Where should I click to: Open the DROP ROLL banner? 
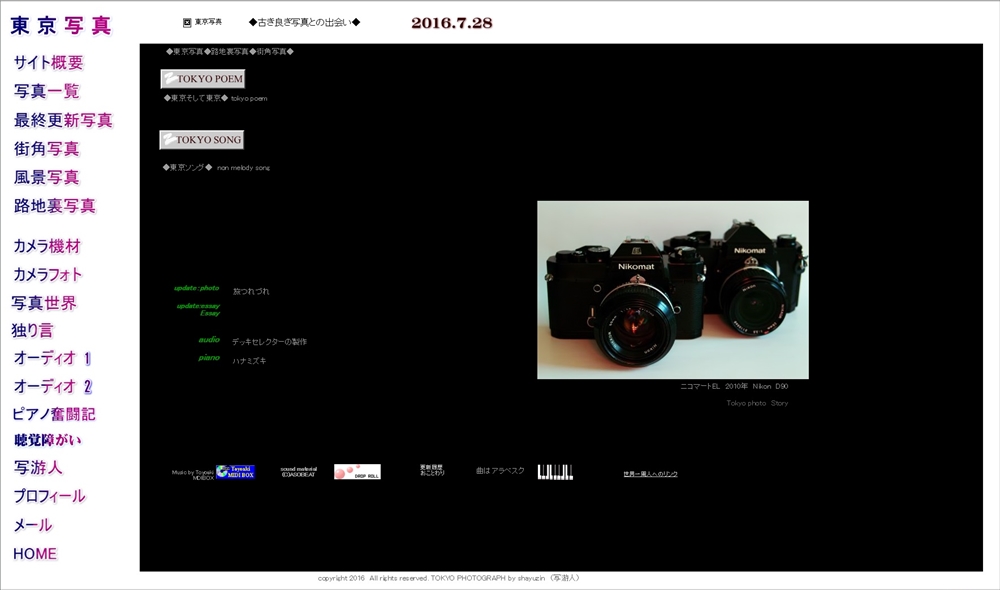pos(357,472)
